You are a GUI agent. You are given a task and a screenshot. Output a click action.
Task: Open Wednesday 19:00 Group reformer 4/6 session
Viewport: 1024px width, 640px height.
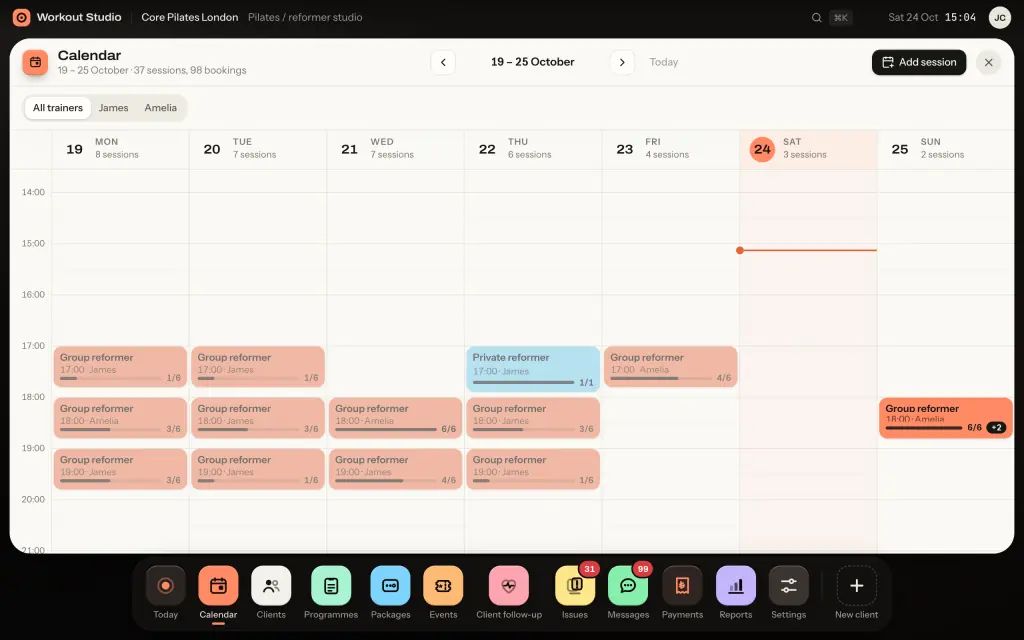[396, 469]
